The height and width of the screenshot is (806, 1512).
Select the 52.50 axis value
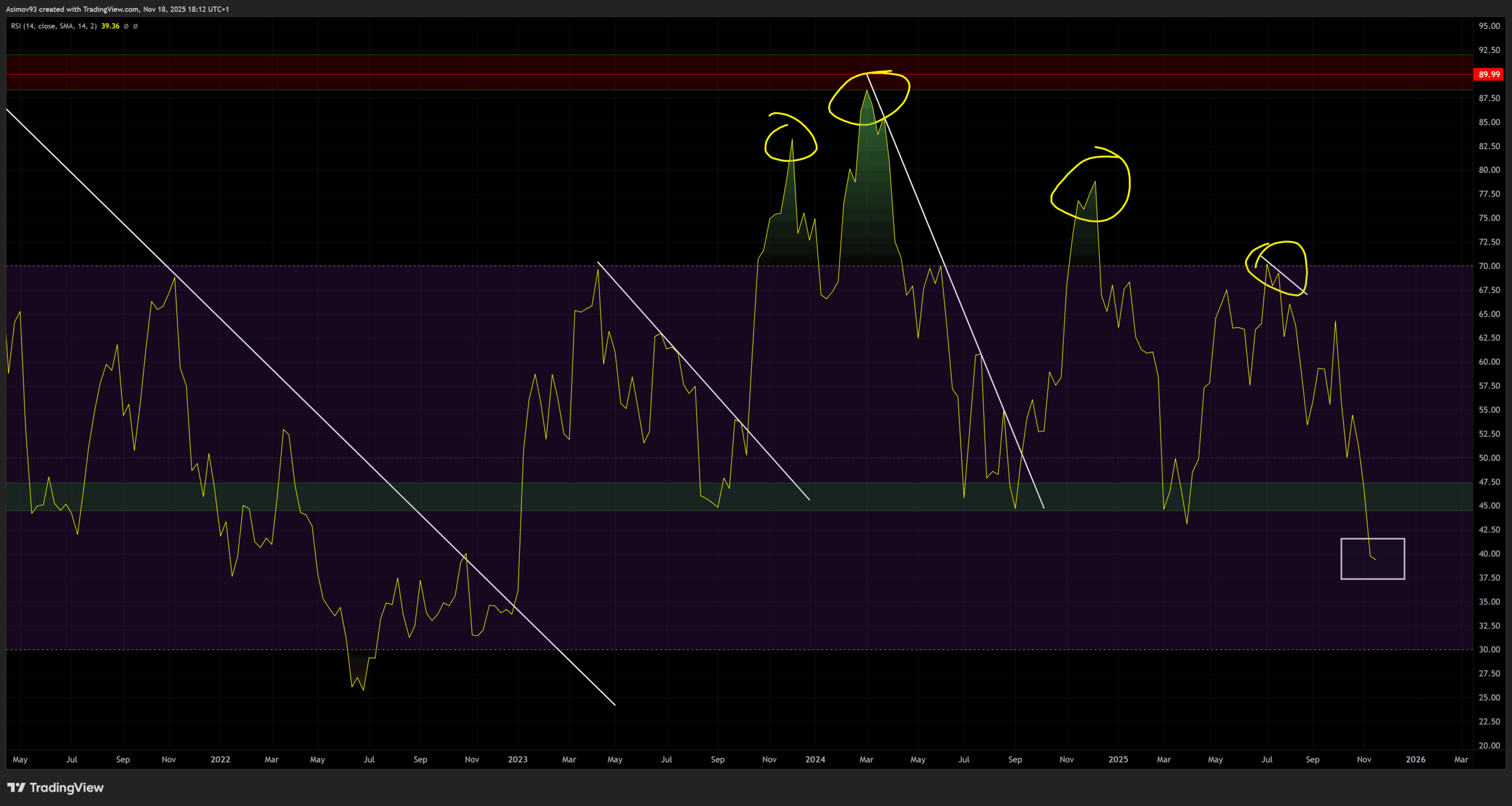tap(1489, 434)
